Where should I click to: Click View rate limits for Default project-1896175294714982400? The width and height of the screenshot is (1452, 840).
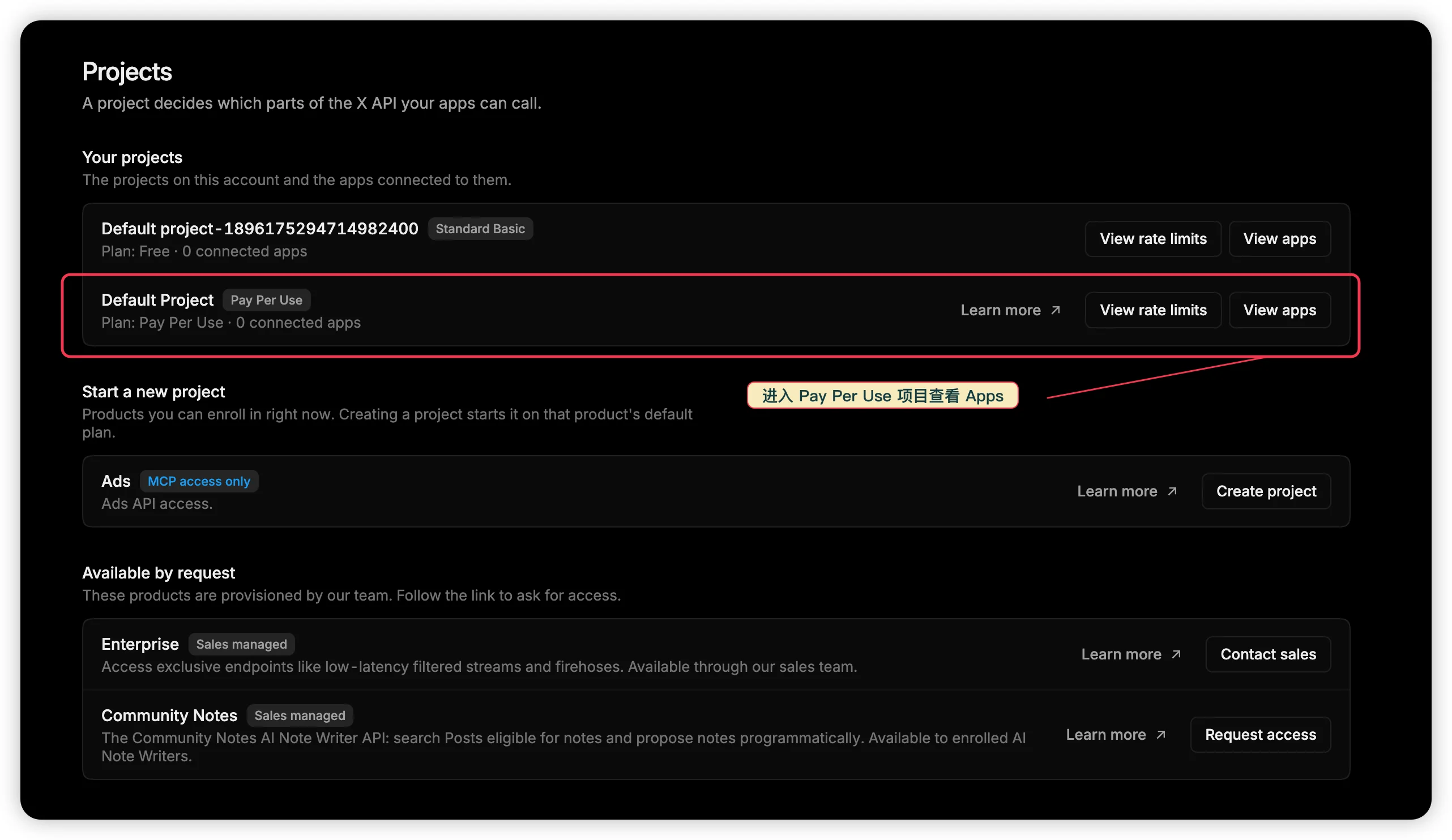[1153, 238]
